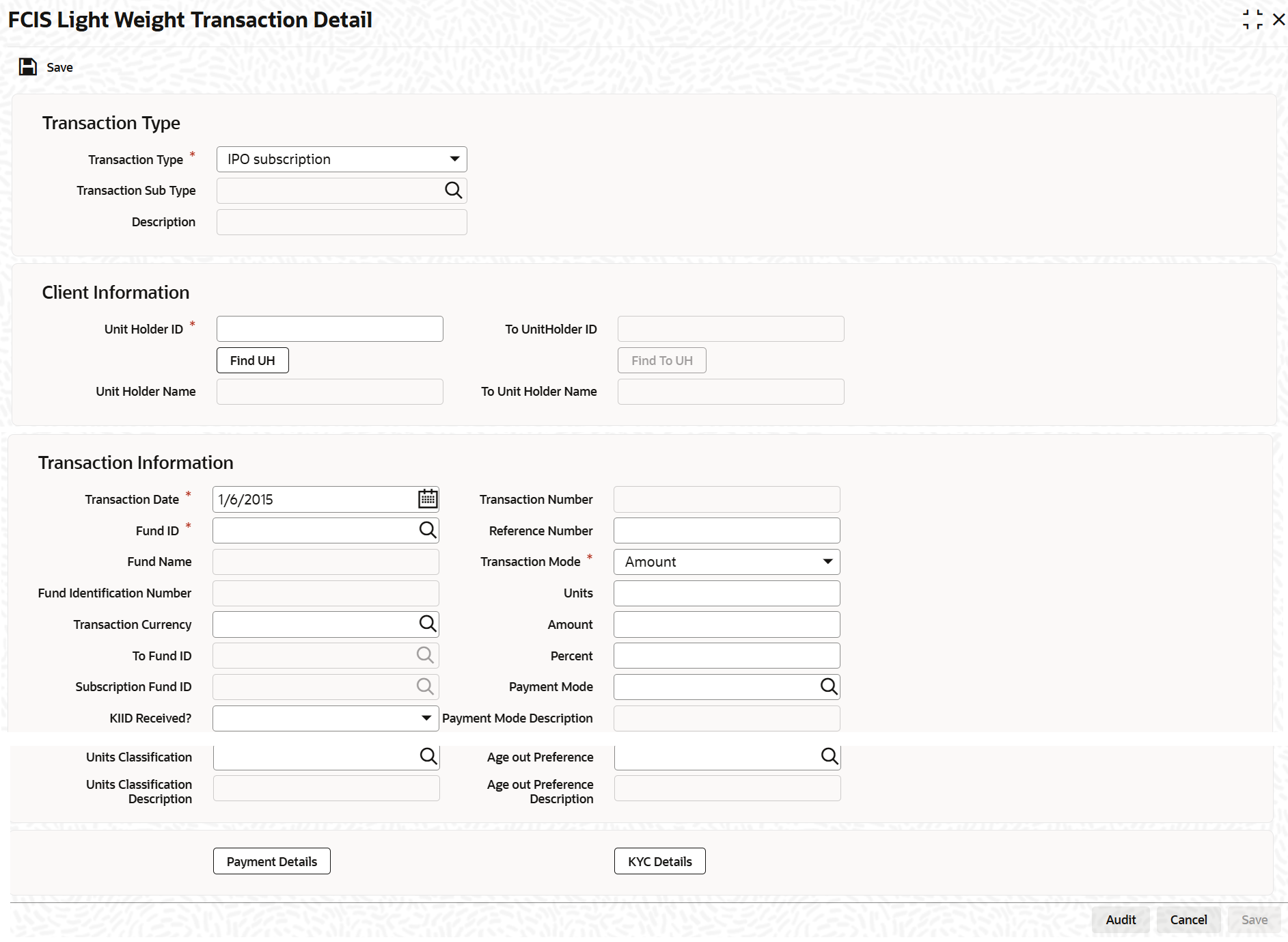Open KYC Details
The height and width of the screenshot is (942, 1288).
click(x=660, y=861)
